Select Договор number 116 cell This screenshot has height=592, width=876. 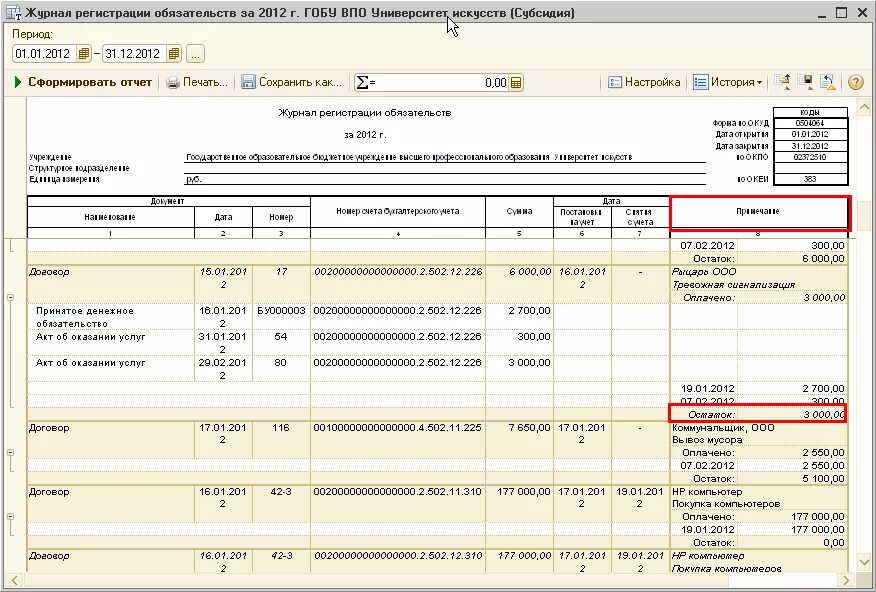tap(281, 440)
